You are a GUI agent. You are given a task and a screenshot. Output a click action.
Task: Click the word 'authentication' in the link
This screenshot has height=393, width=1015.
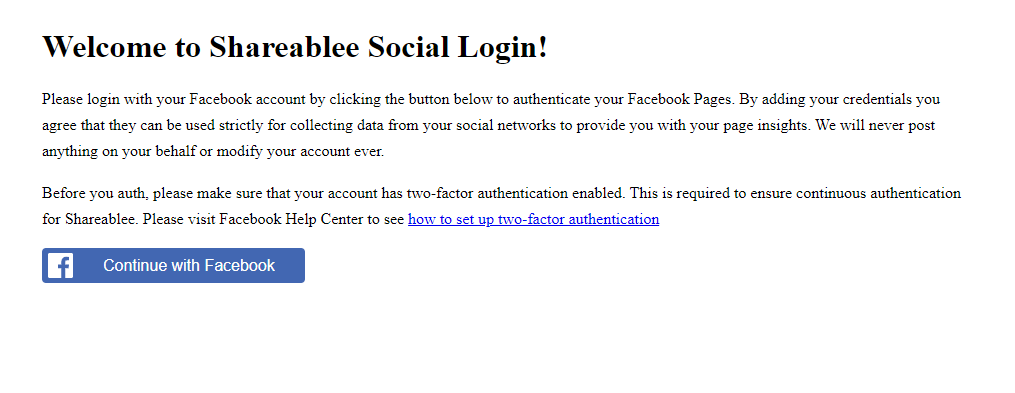(x=614, y=219)
